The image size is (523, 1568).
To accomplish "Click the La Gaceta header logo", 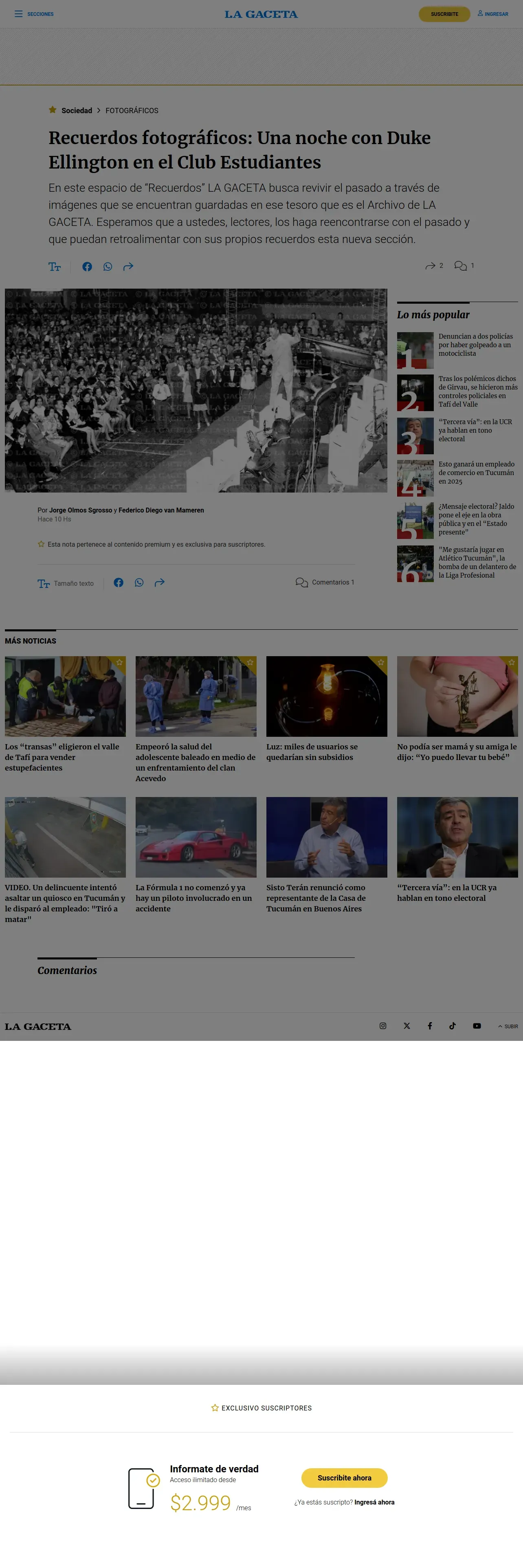I will pos(261,14).
